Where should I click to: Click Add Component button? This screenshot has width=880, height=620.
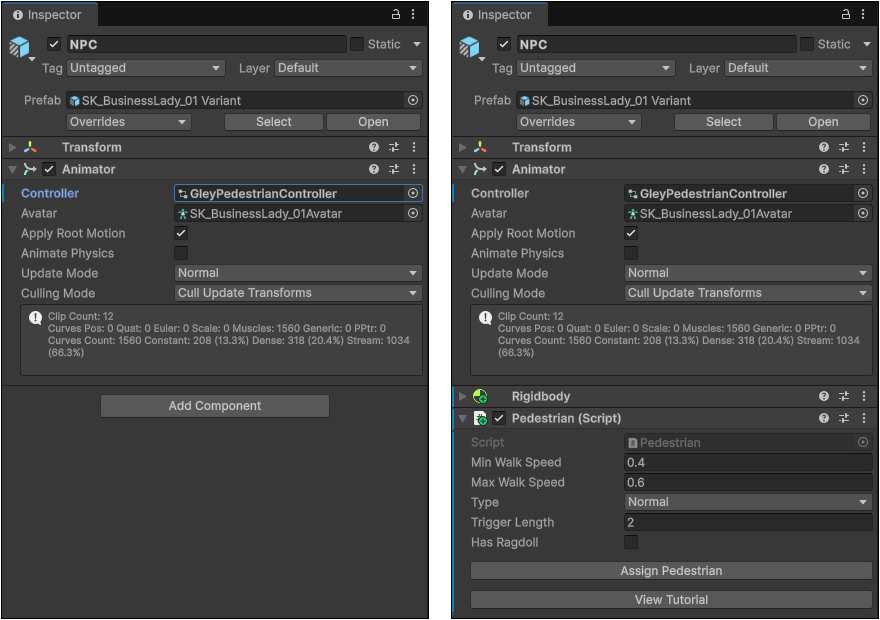215,406
